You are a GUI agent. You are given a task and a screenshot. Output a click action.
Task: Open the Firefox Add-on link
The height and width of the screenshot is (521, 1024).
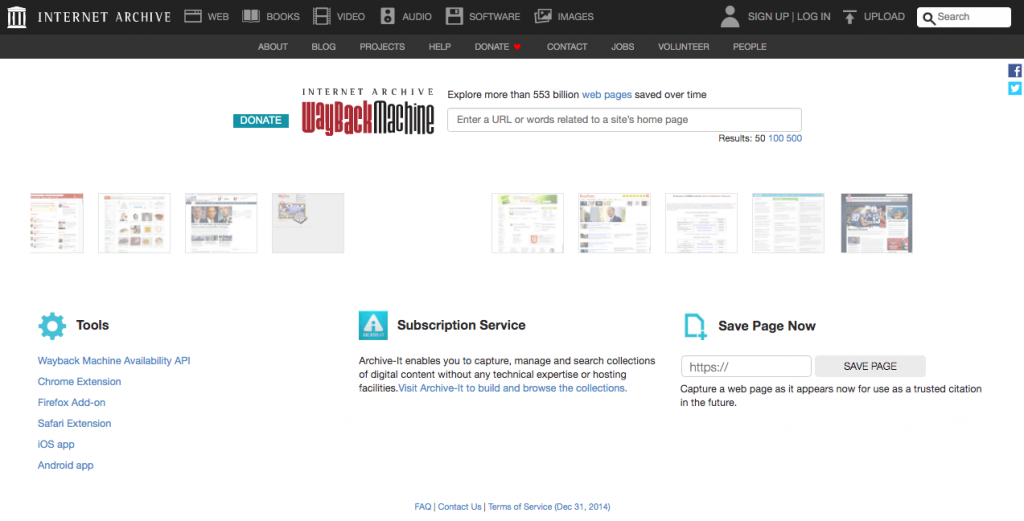(71, 402)
